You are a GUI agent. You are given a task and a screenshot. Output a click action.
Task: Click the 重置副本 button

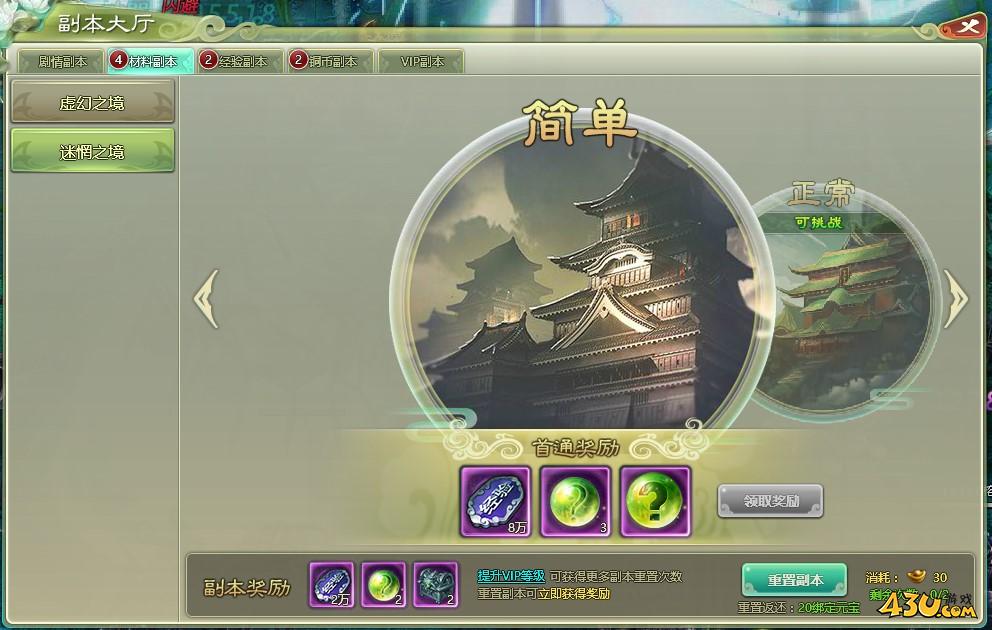[795, 580]
